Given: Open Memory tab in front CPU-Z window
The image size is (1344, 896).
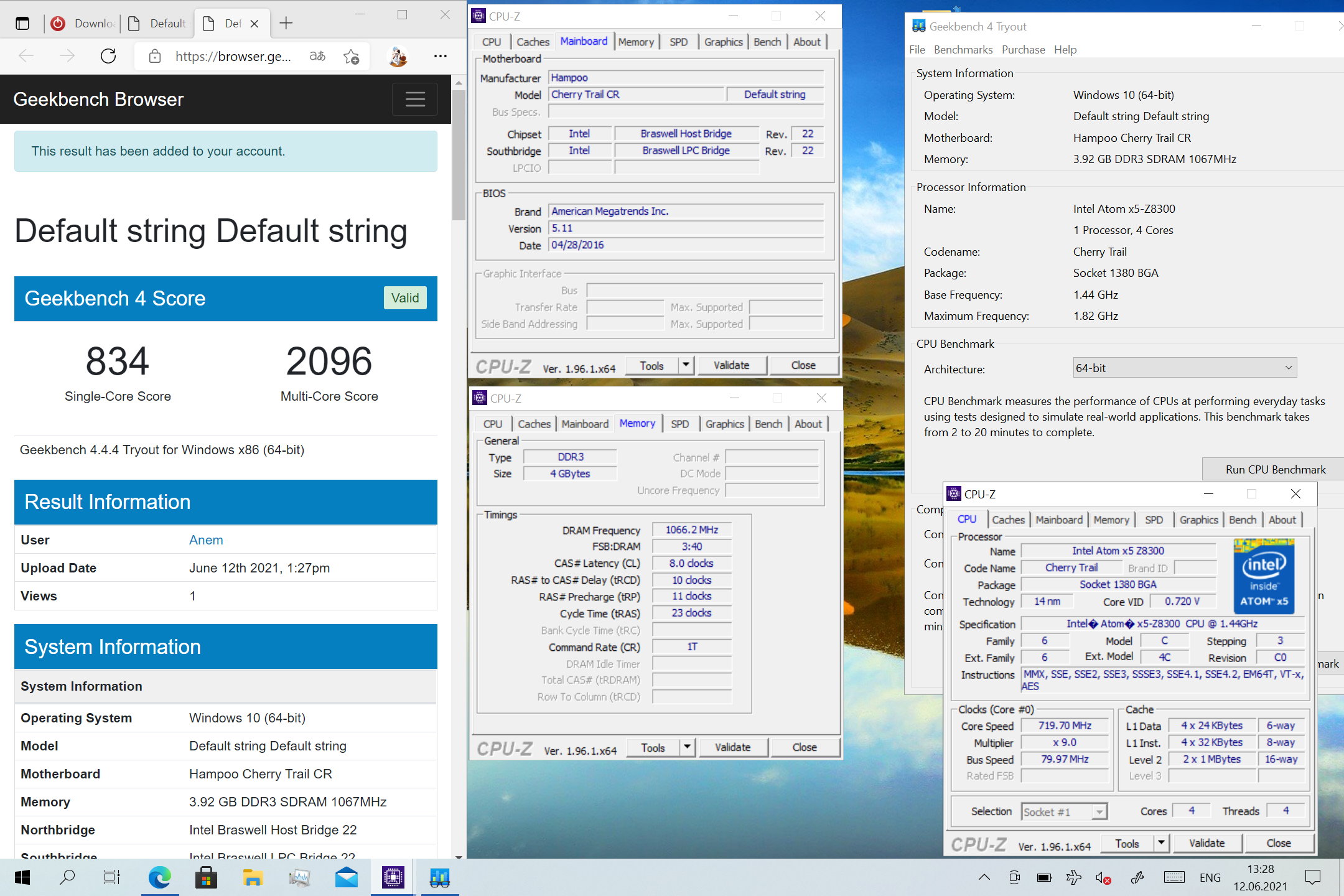Looking at the screenshot, I should click(x=1111, y=520).
